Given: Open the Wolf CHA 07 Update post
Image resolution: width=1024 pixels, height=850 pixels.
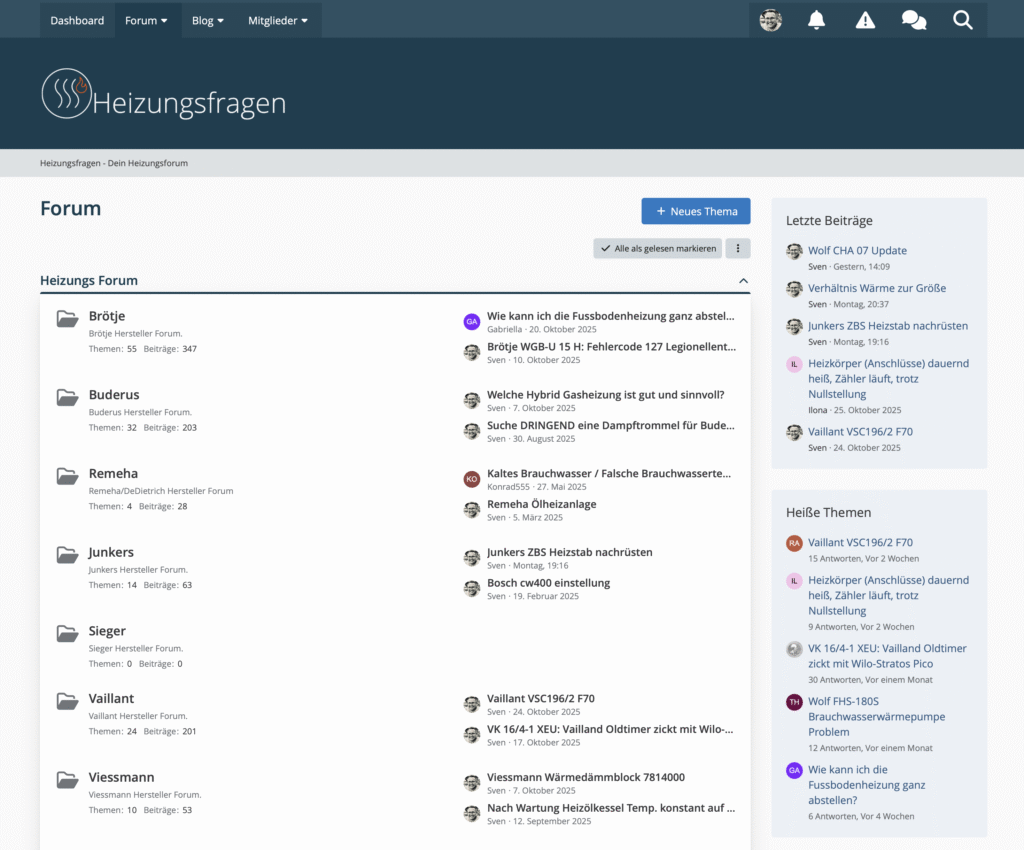Looking at the screenshot, I should click(x=857, y=250).
